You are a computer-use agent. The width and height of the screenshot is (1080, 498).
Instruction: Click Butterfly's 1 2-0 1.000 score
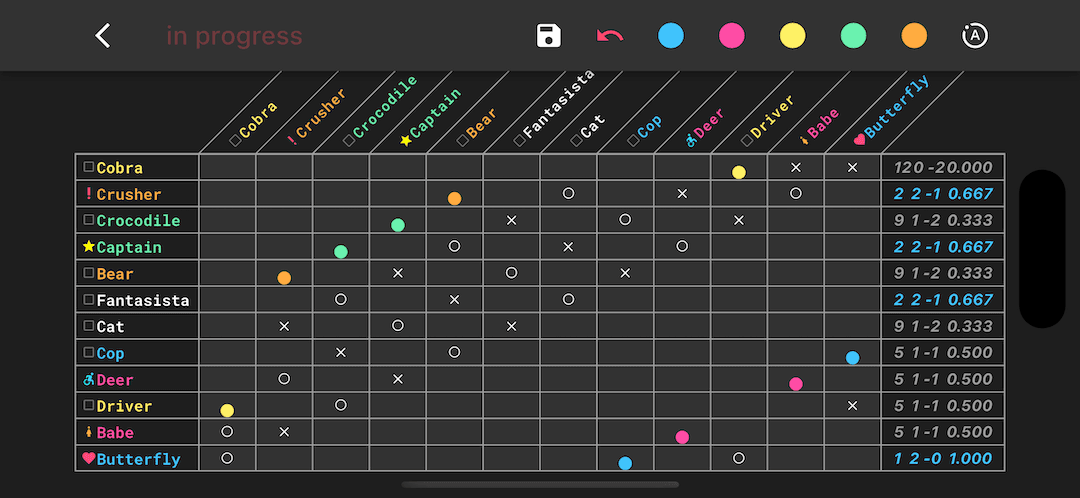(x=943, y=459)
